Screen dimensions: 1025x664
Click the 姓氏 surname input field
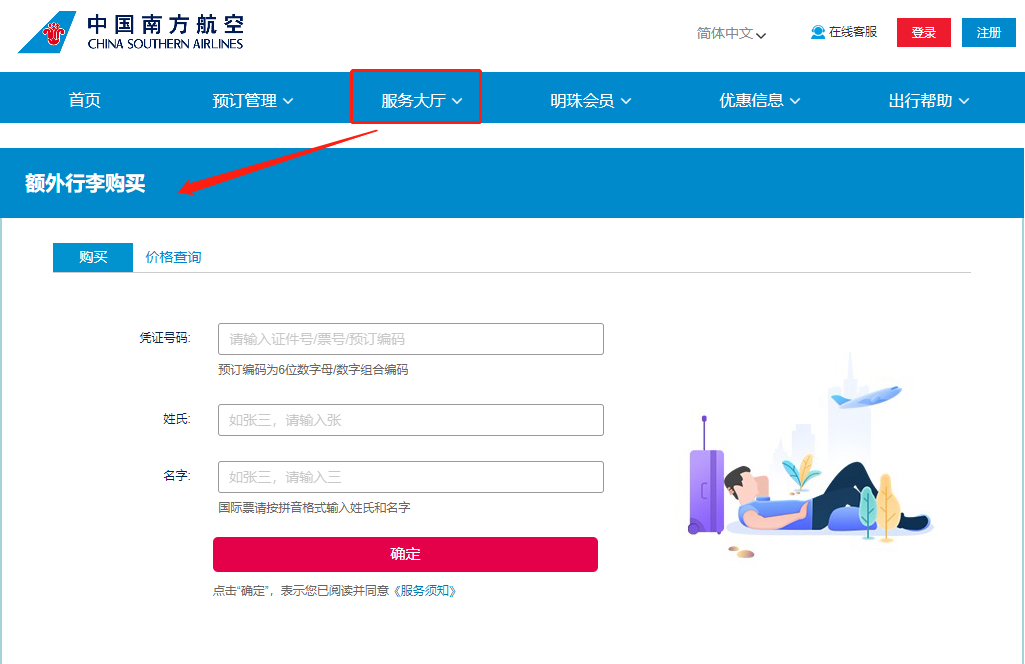tap(410, 420)
